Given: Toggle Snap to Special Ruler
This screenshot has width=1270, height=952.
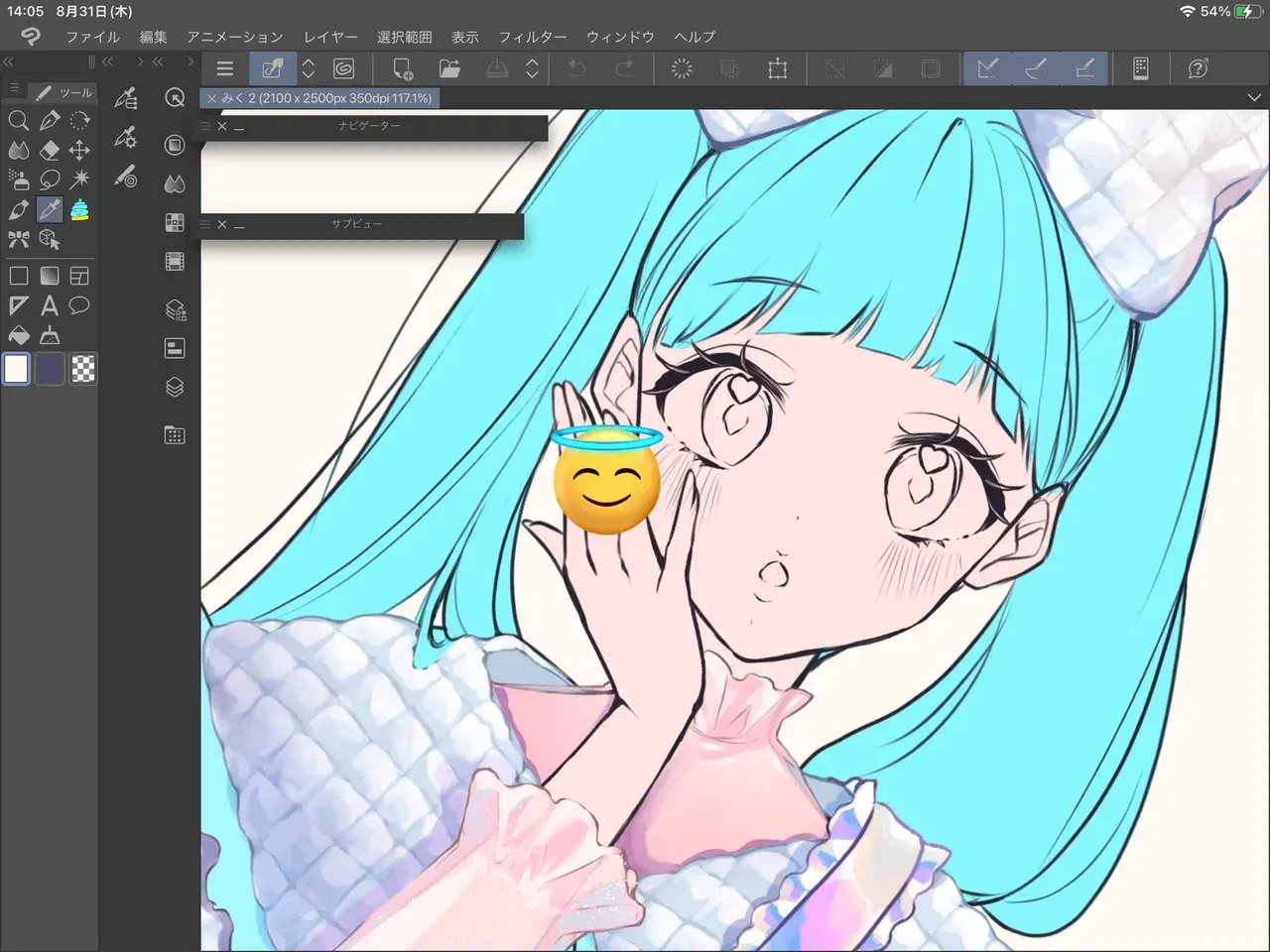Looking at the screenshot, I should [1036, 68].
